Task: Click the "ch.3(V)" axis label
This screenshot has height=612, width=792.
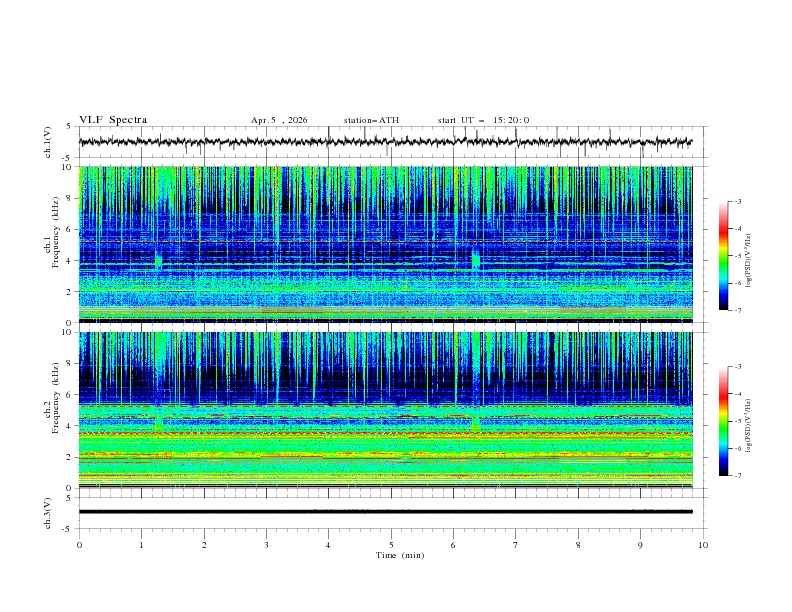Action: [48, 513]
